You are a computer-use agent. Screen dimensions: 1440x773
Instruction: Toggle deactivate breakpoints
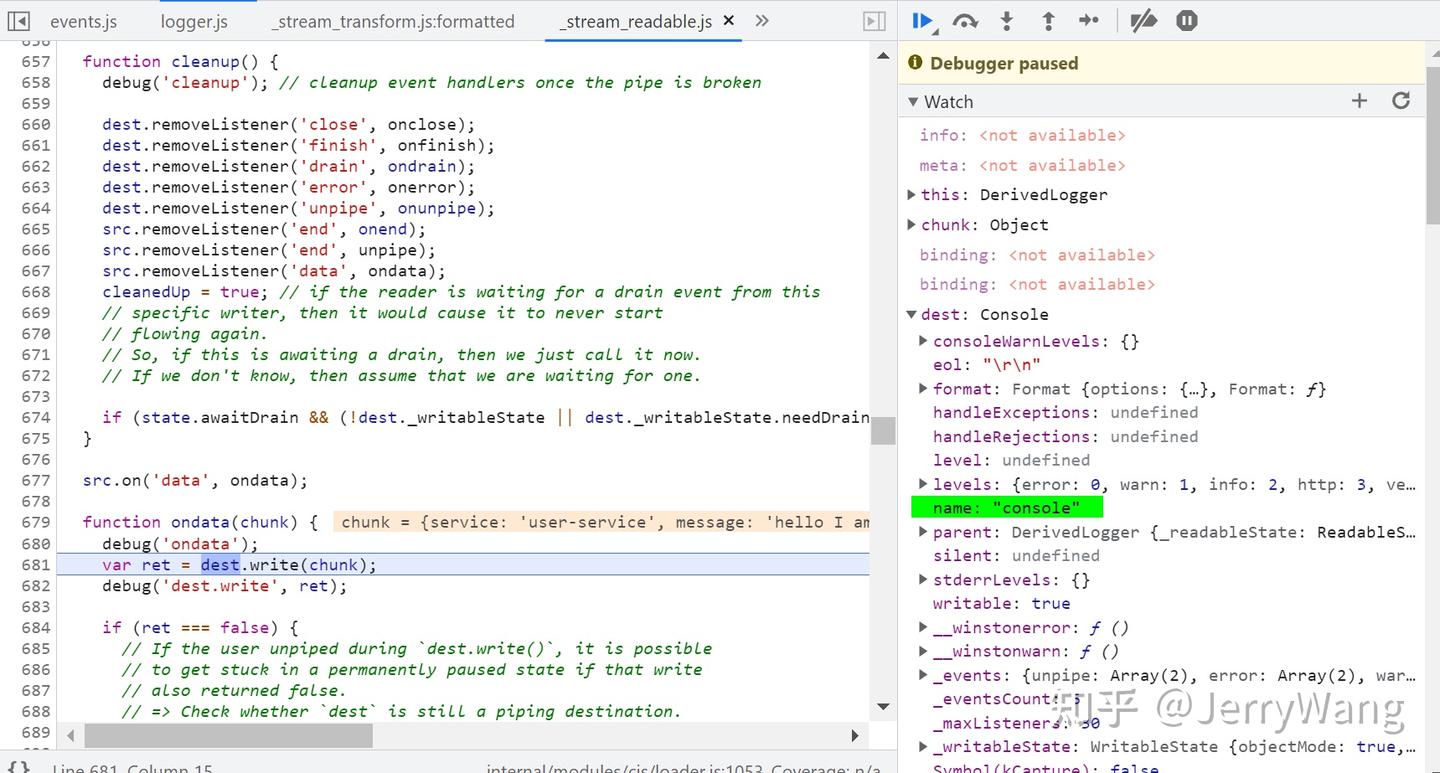[x=1144, y=21]
